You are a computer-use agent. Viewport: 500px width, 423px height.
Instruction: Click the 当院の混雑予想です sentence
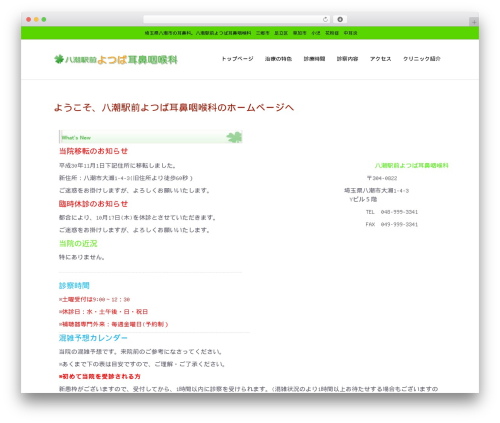pos(140,352)
